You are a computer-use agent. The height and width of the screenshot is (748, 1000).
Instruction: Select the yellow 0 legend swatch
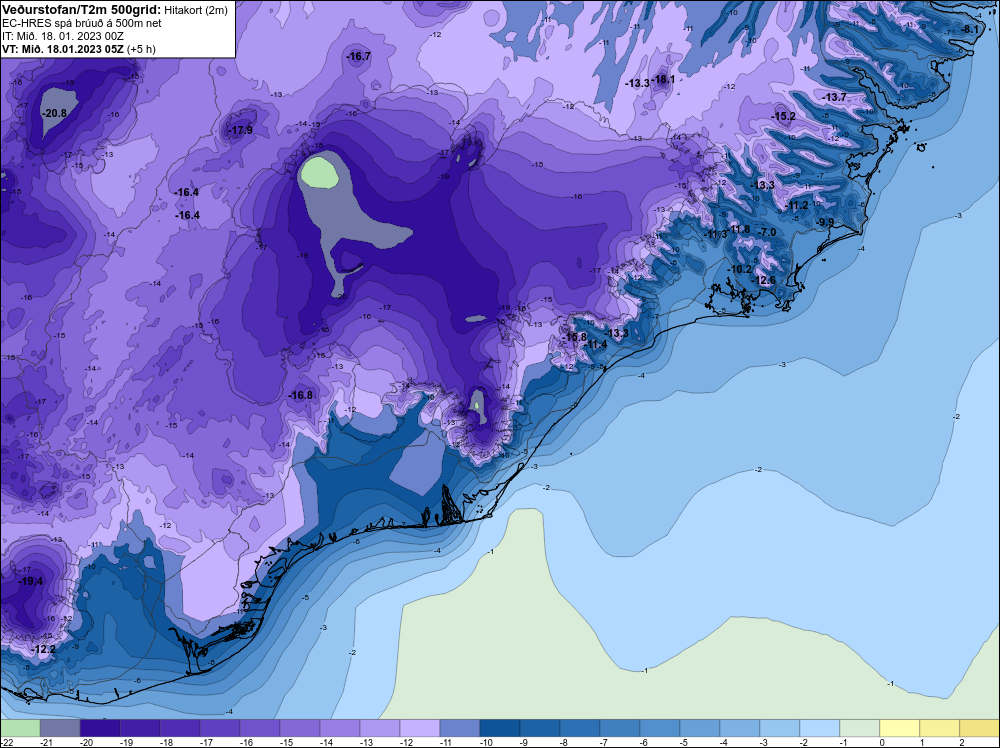click(900, 728)
